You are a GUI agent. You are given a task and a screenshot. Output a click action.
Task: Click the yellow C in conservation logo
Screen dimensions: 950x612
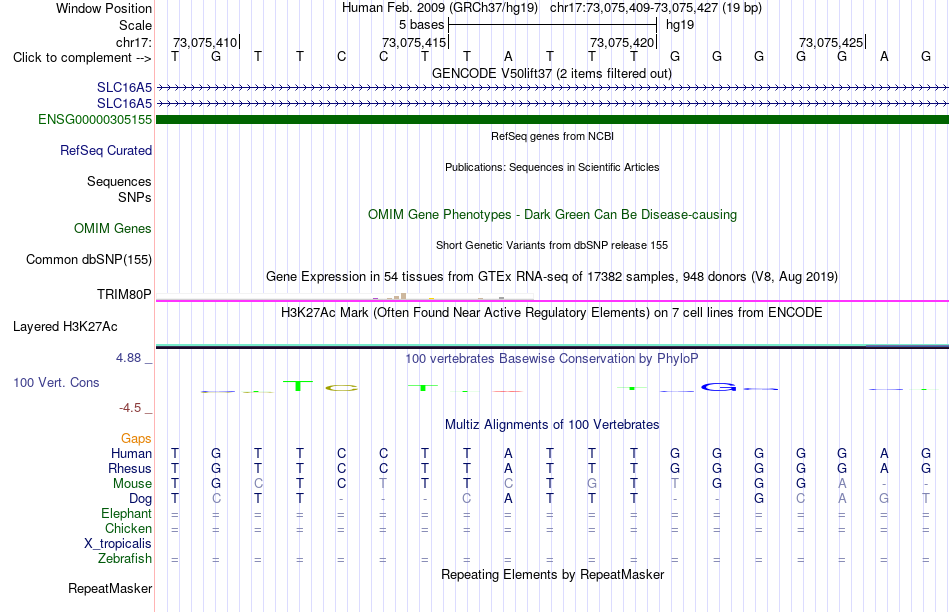click(342, 388)
